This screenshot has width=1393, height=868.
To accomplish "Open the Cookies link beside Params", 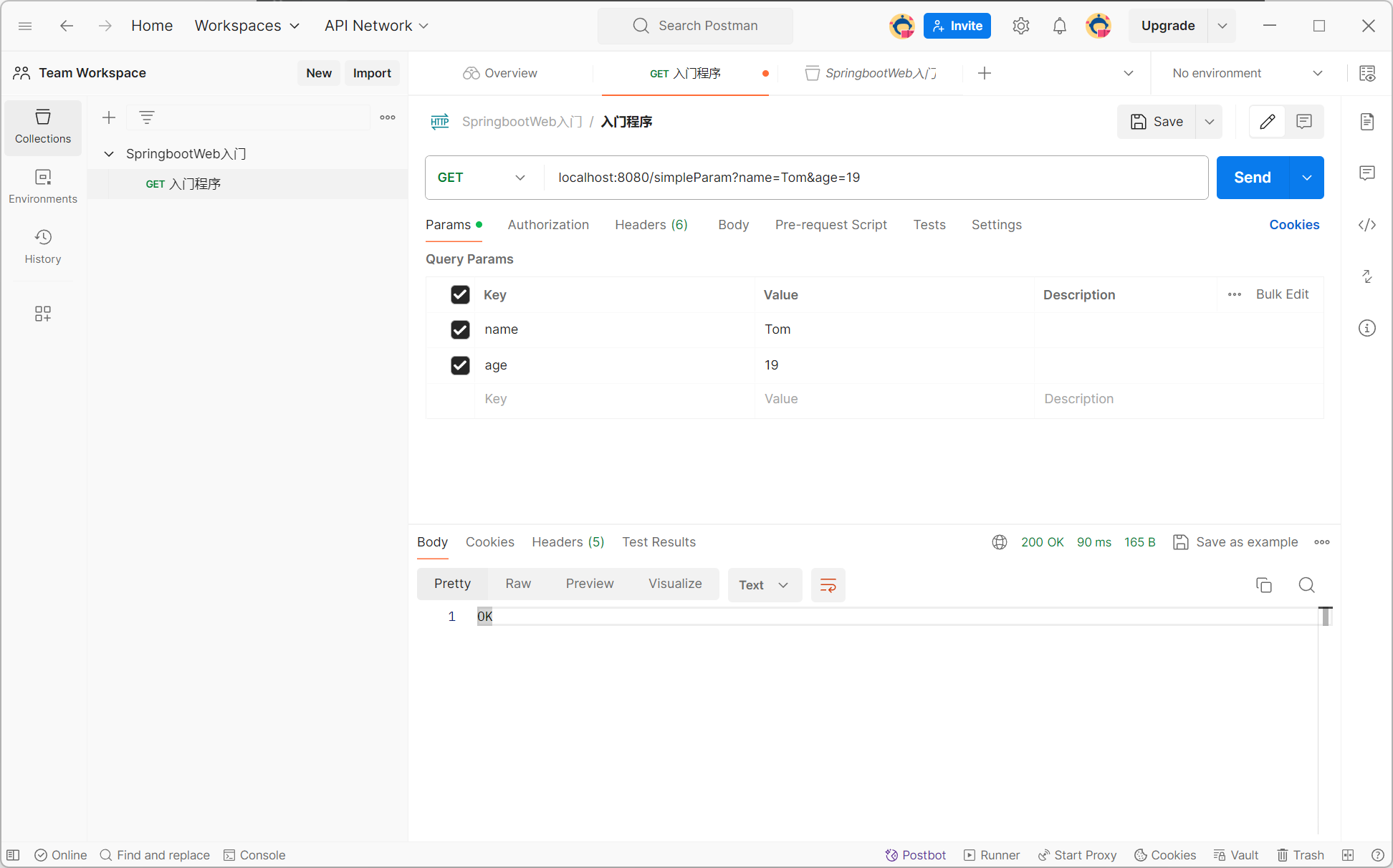I will pyautogui.click(x=1294, y=225).
